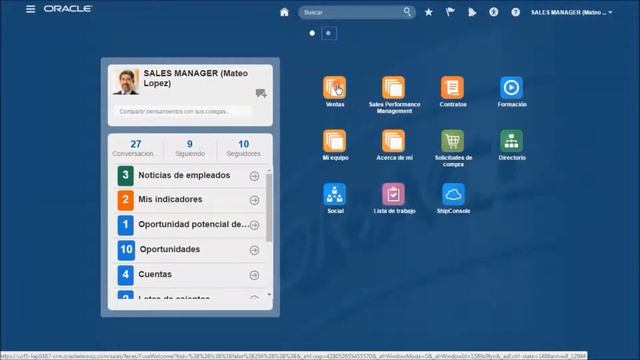Open Noticias de empleados row
Image resolution: width=640 pixels, height=360 pixels.
click(190, 176)
